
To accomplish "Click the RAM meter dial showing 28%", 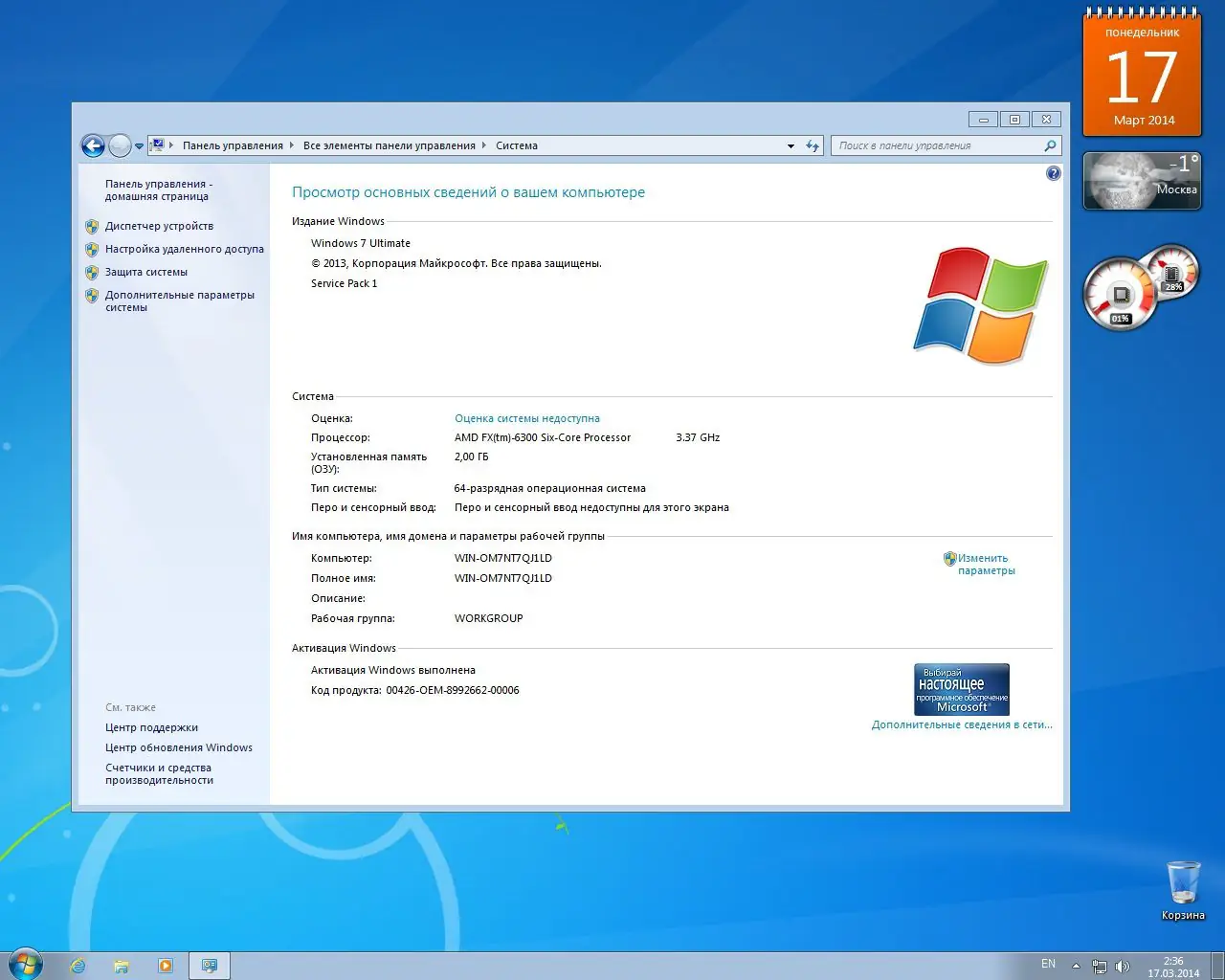I will (x=1172, y=272).
